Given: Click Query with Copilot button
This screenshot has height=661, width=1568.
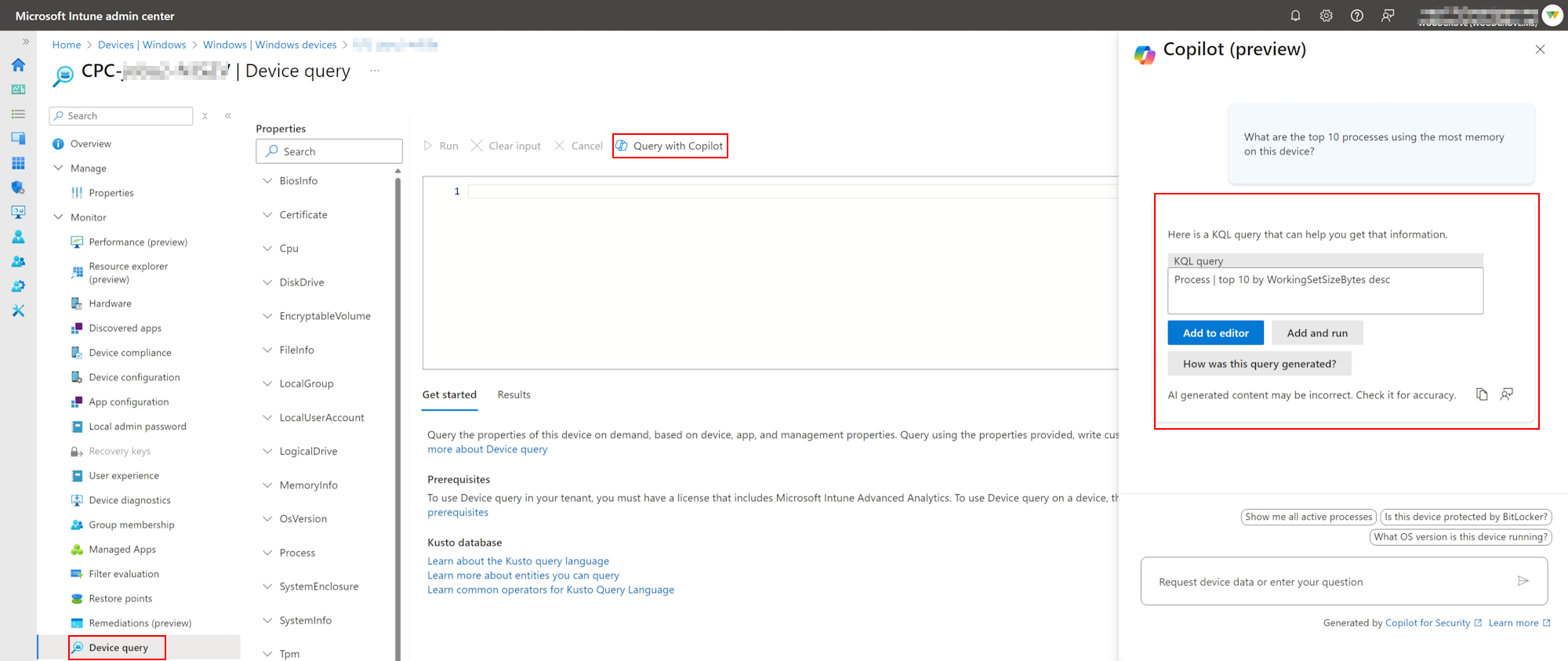Looking at the screenshot, I should [x=670, y=146].
